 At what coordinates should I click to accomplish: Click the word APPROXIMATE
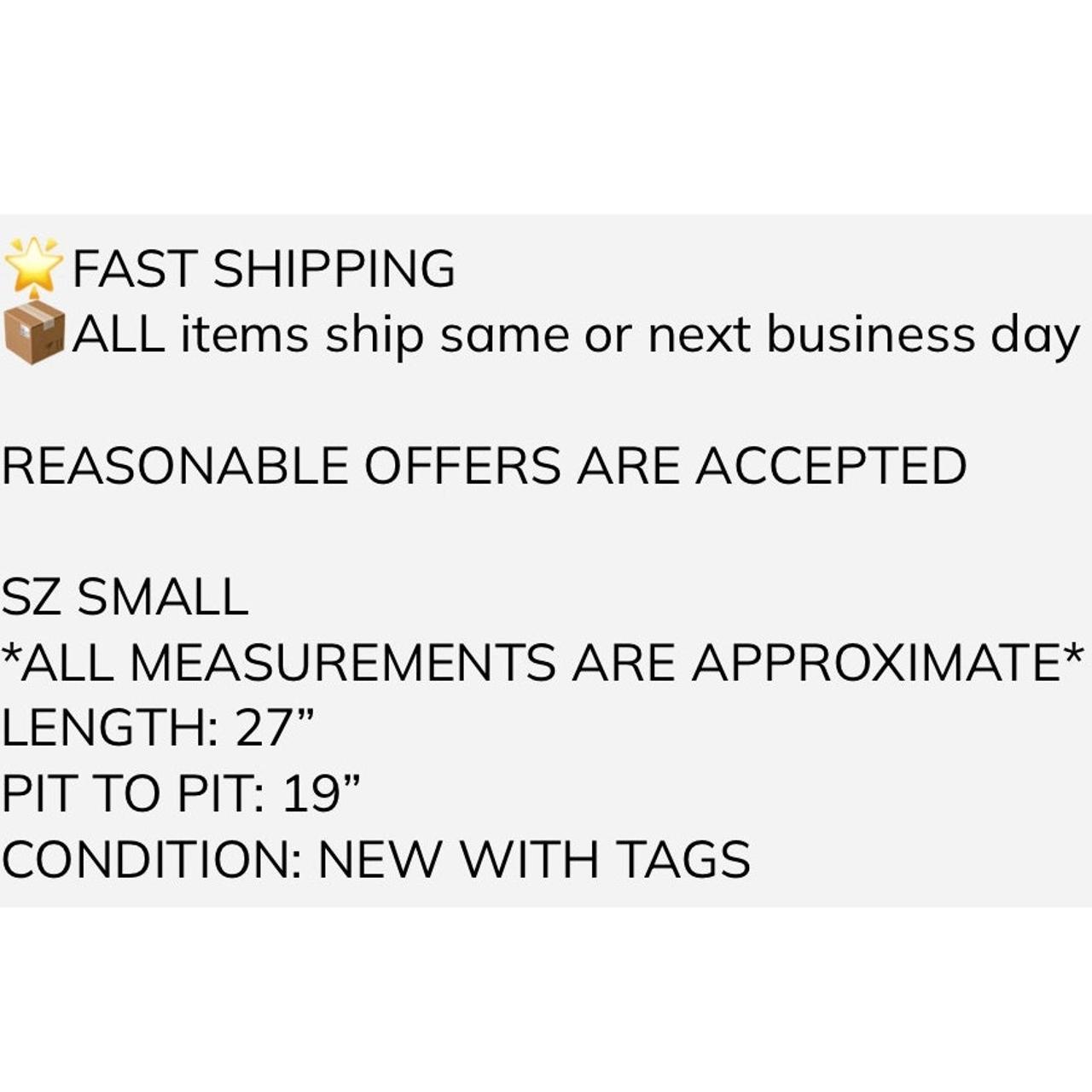[876, 662]
